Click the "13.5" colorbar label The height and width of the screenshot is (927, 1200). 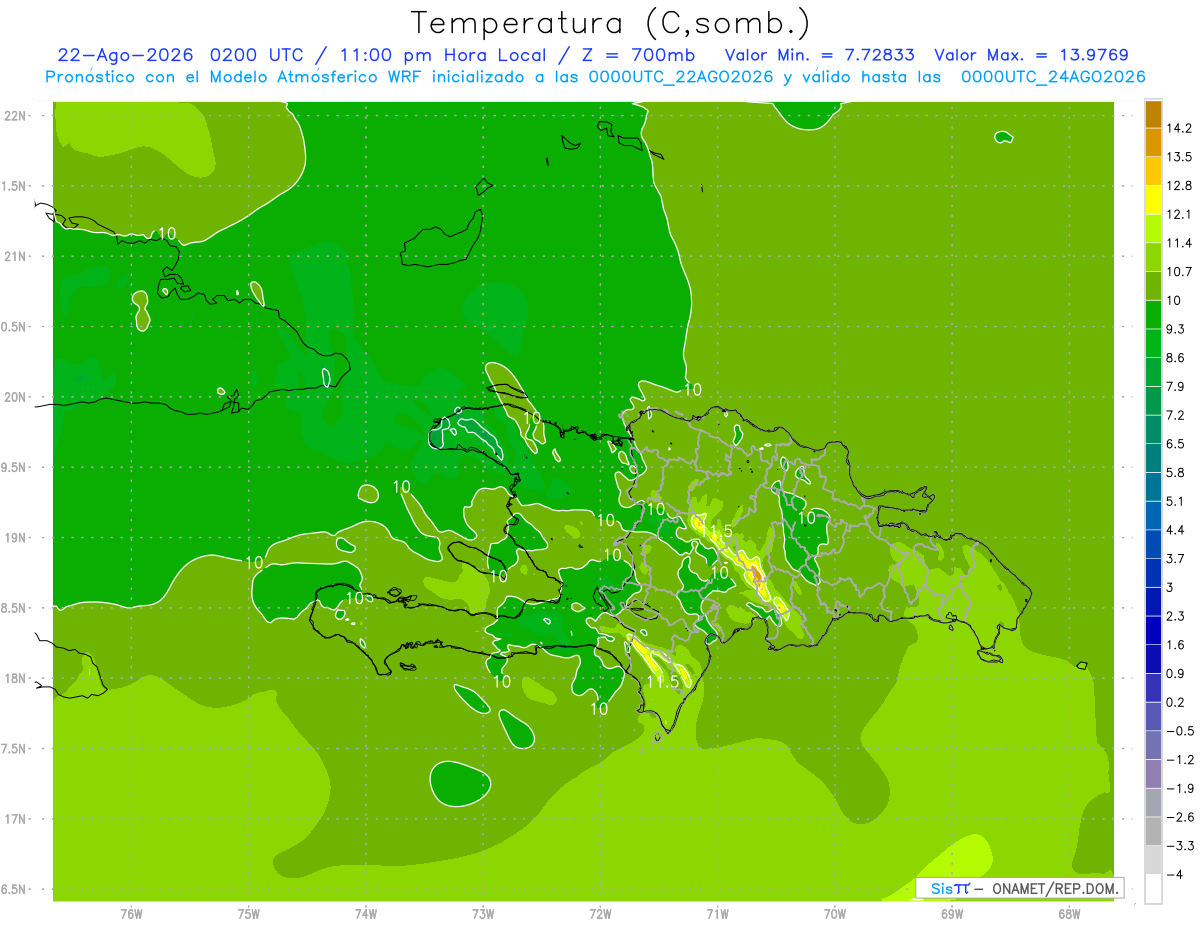pos(1179,157)
